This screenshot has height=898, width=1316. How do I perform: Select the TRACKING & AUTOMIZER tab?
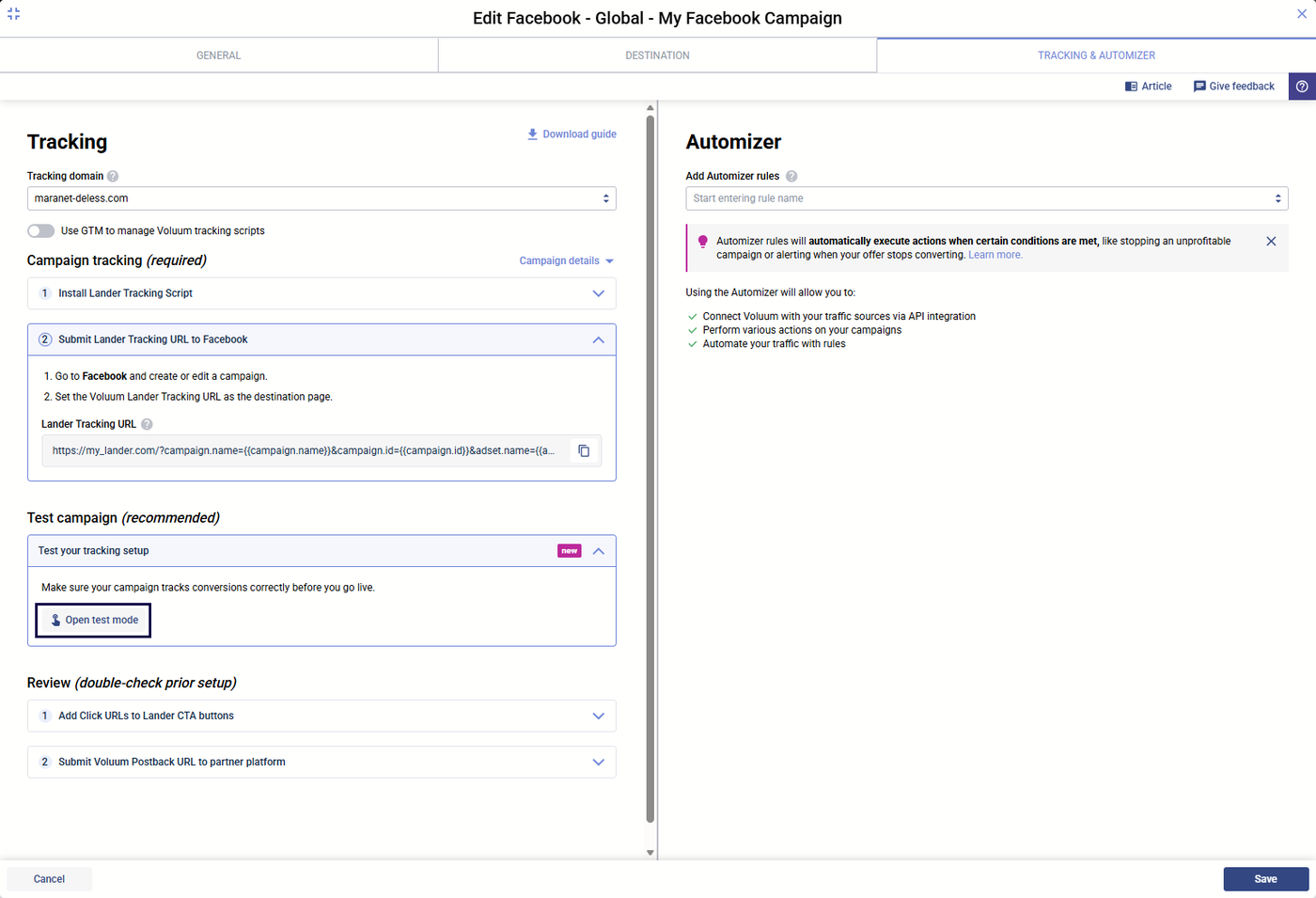[x=1097, y=55]
